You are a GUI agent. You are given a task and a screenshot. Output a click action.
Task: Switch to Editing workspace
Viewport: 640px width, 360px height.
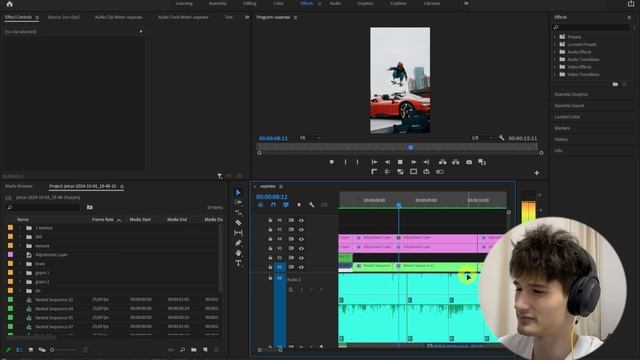click(x=250, y=3)
